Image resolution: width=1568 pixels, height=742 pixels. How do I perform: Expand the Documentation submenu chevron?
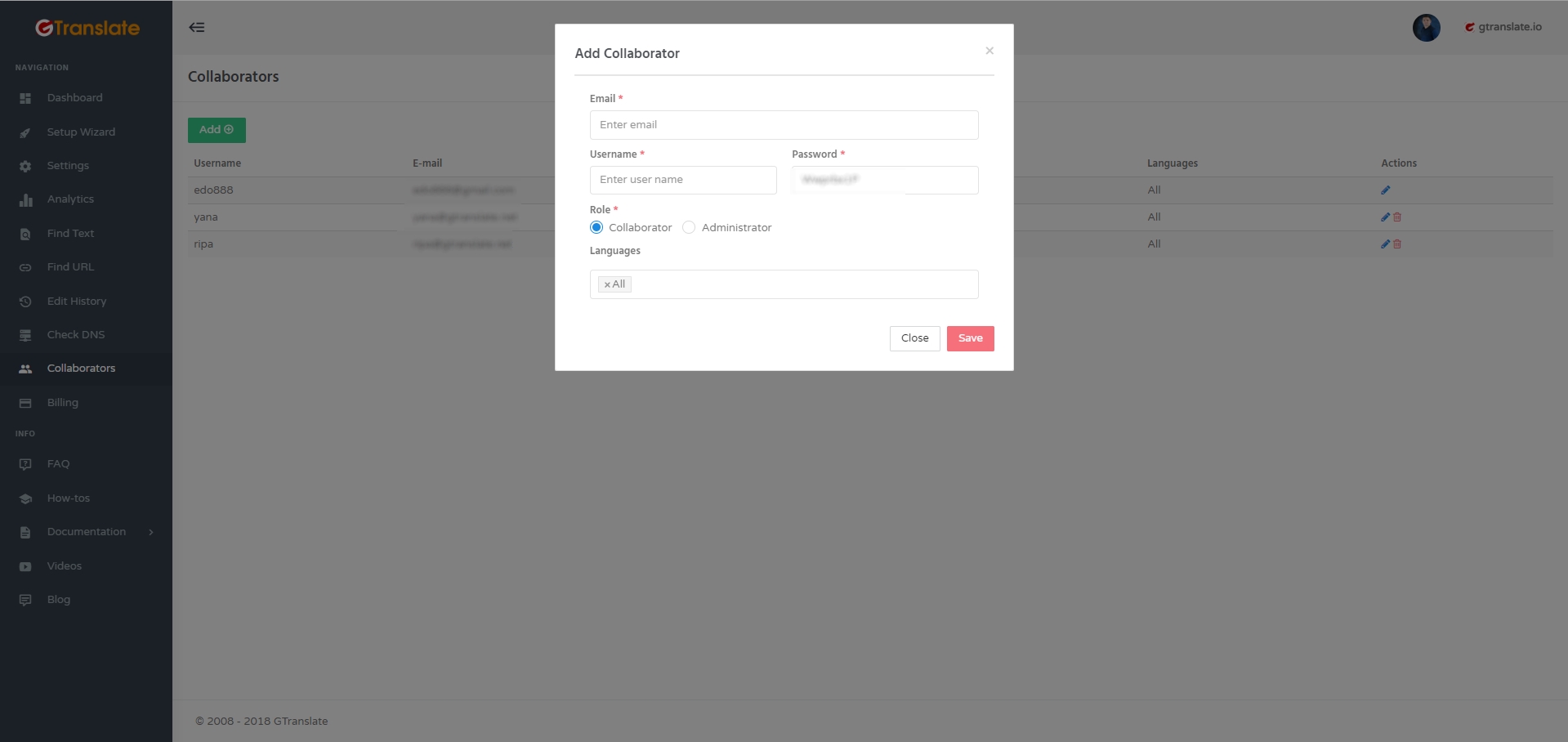[x=151, y=532]
